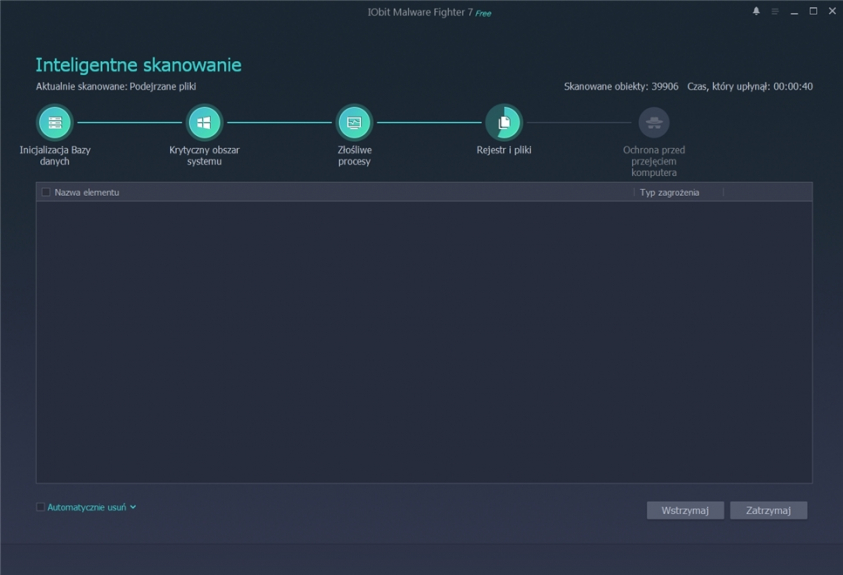This screenshot has height=575, width=843.
Task: Click the greyed-out Ochrona przed przejęciem komputera icon
Action: pyautogui.click(x=654, y=123)
